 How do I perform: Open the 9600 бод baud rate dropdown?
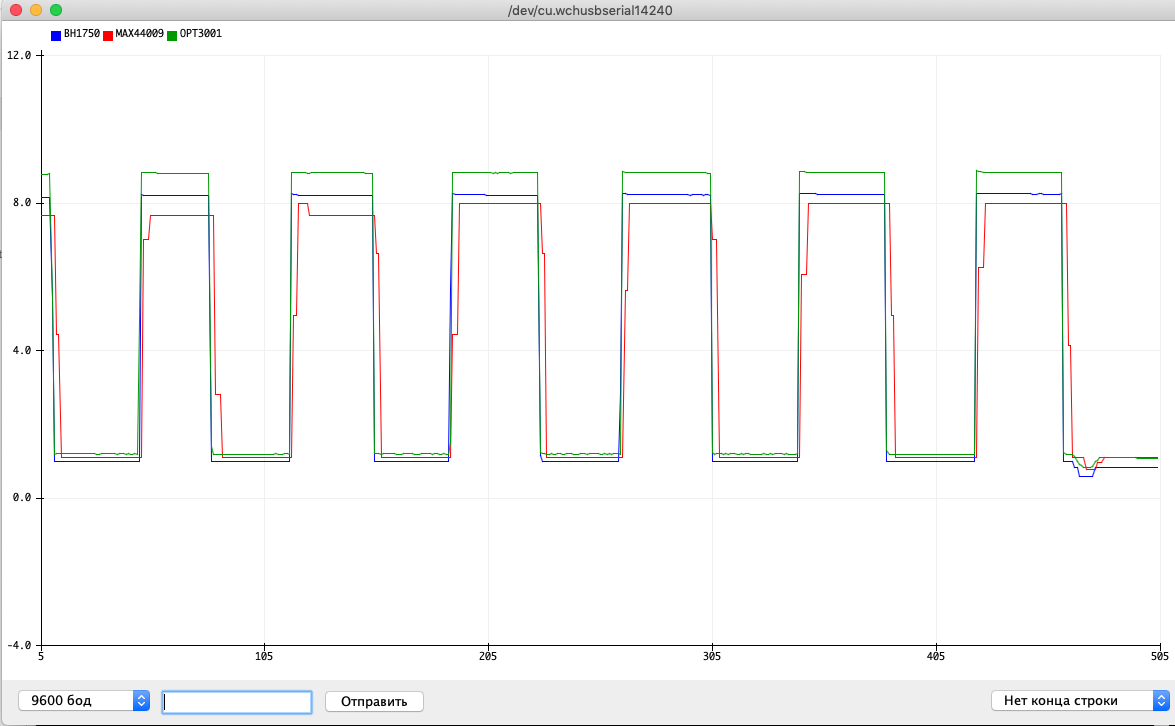(84, 701)
